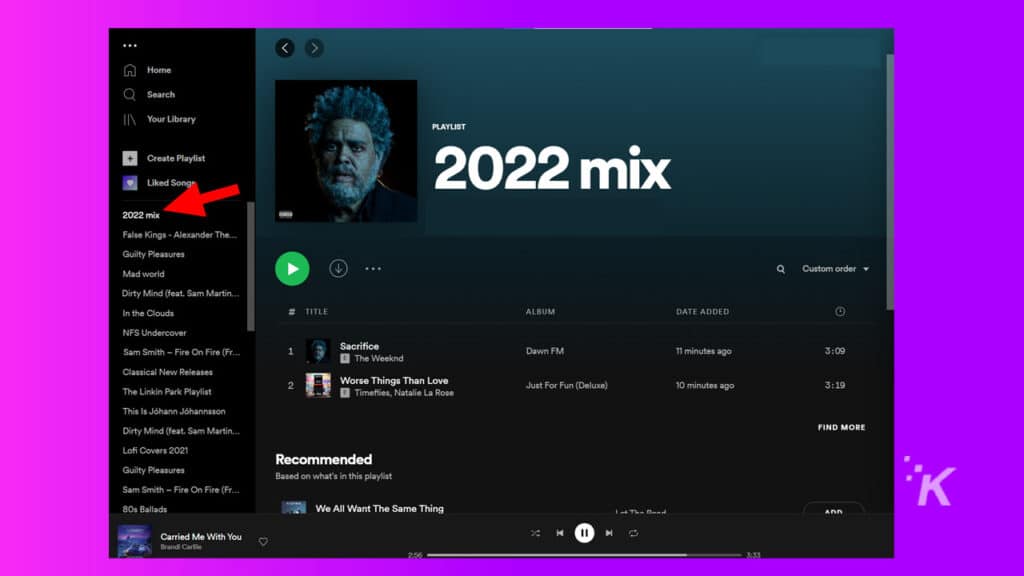The image size is (1024, 576).
Task: Click the large 2022 mix playlist title
Action: coord(552,168)
